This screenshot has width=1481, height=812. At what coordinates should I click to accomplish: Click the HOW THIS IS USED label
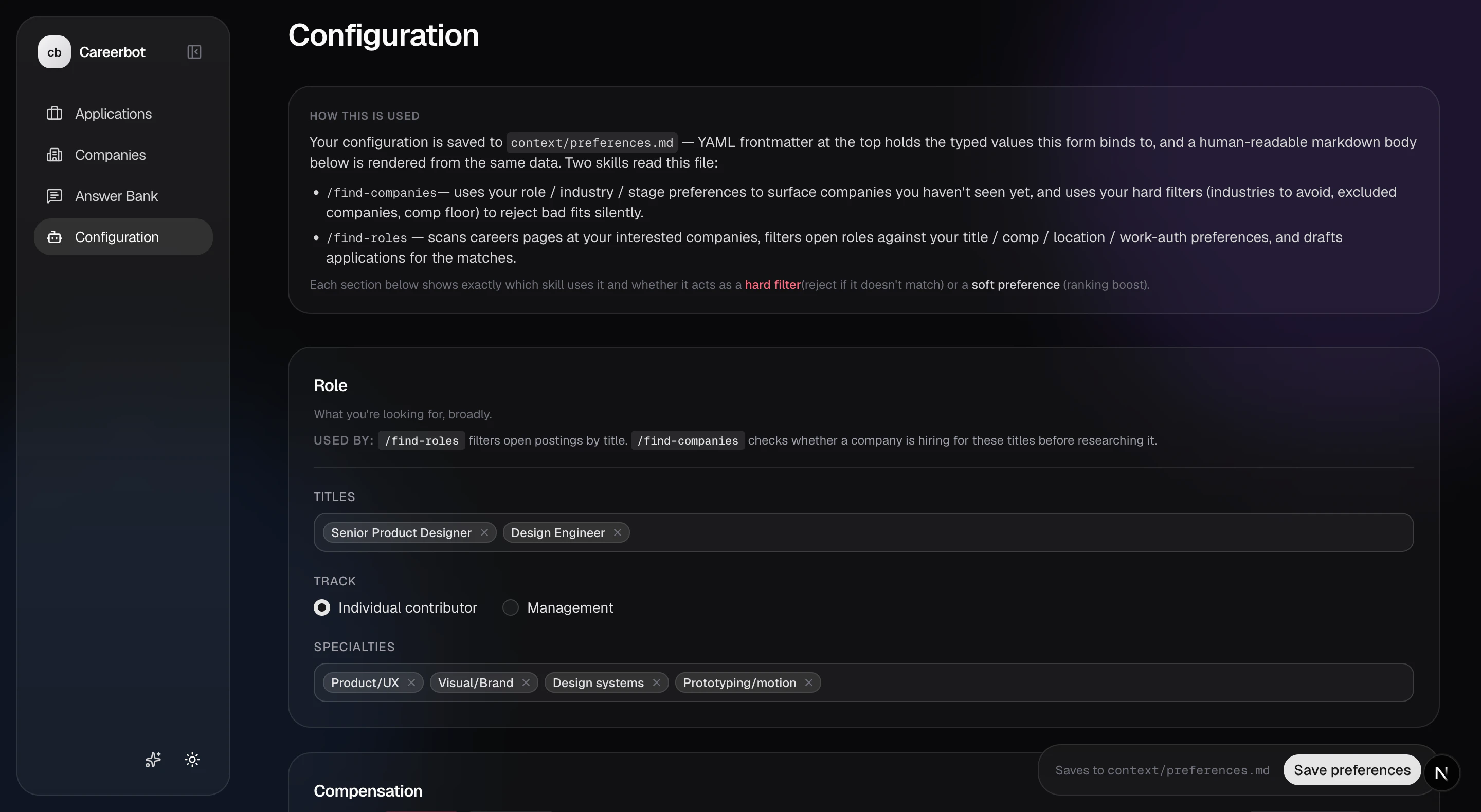(365, 116)
